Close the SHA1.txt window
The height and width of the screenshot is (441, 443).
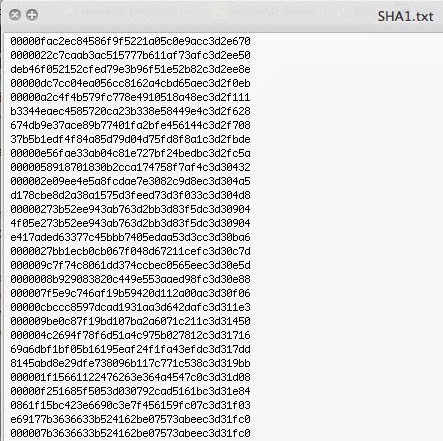(15, 15)
